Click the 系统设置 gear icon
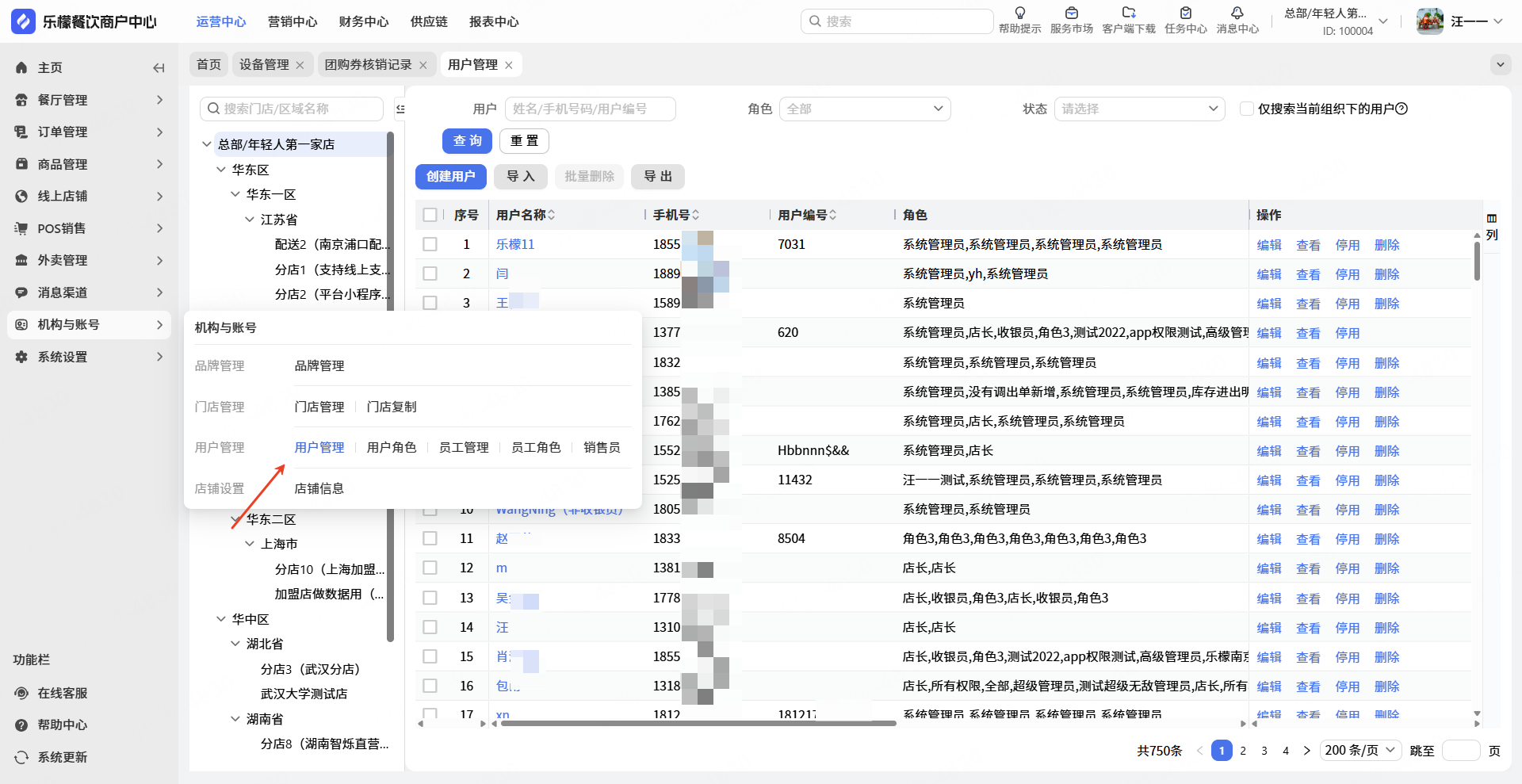Screen dimensions: 1522x784 pos(21,357)
